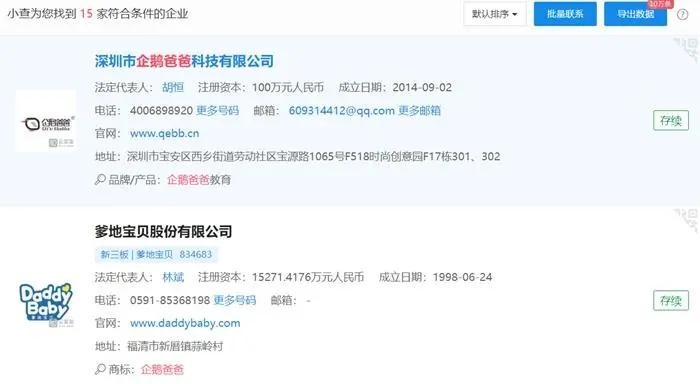Click the 批量联系 button
700x384 pixels.
565,14
